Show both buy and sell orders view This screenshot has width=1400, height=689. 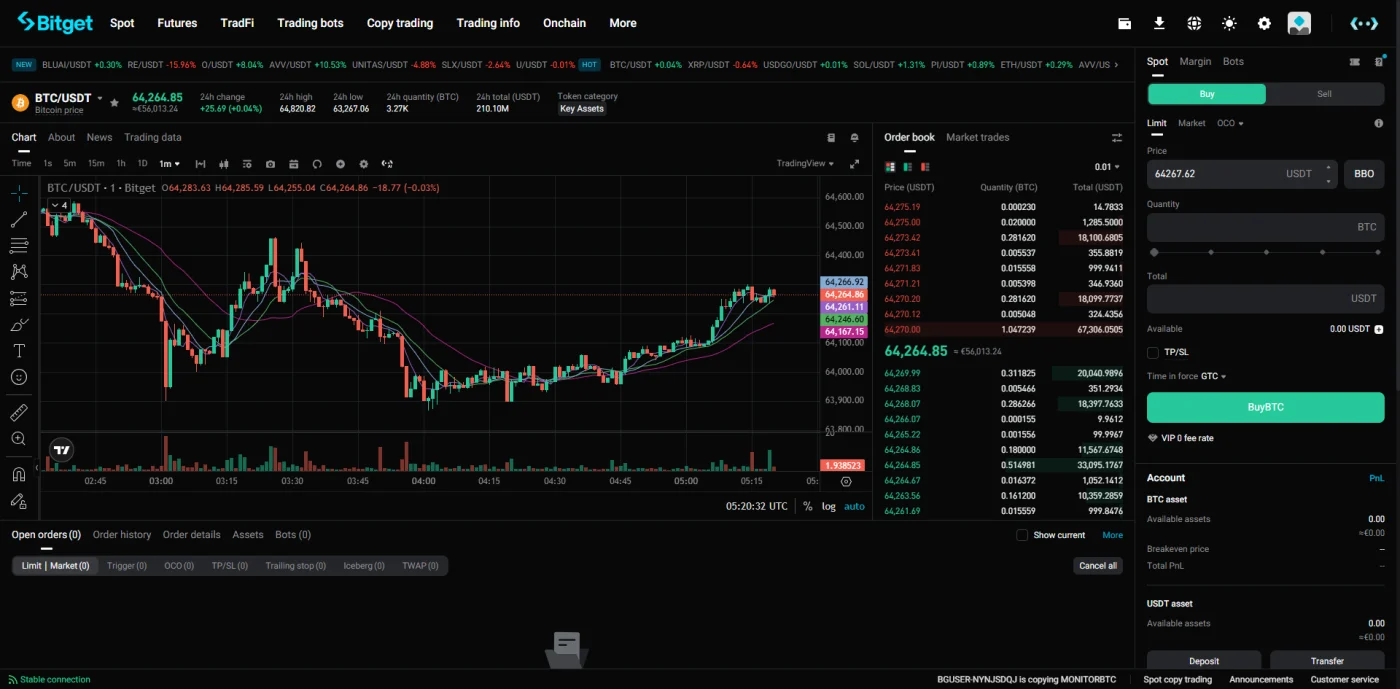[890, 167]
